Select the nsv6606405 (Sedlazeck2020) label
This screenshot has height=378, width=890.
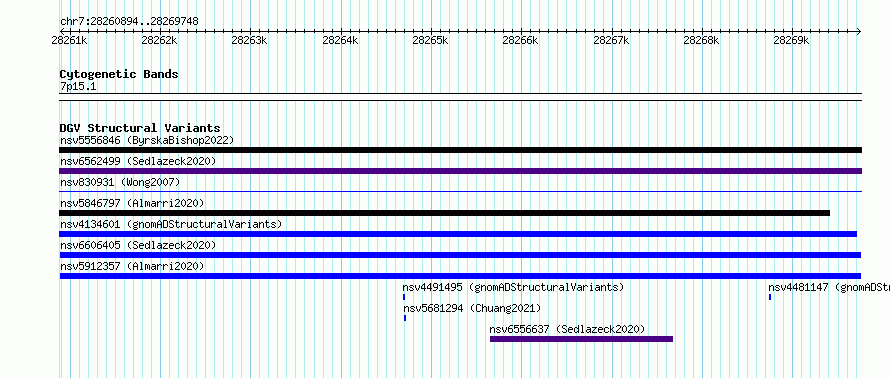pyautogui.click(x=138, y=245)
